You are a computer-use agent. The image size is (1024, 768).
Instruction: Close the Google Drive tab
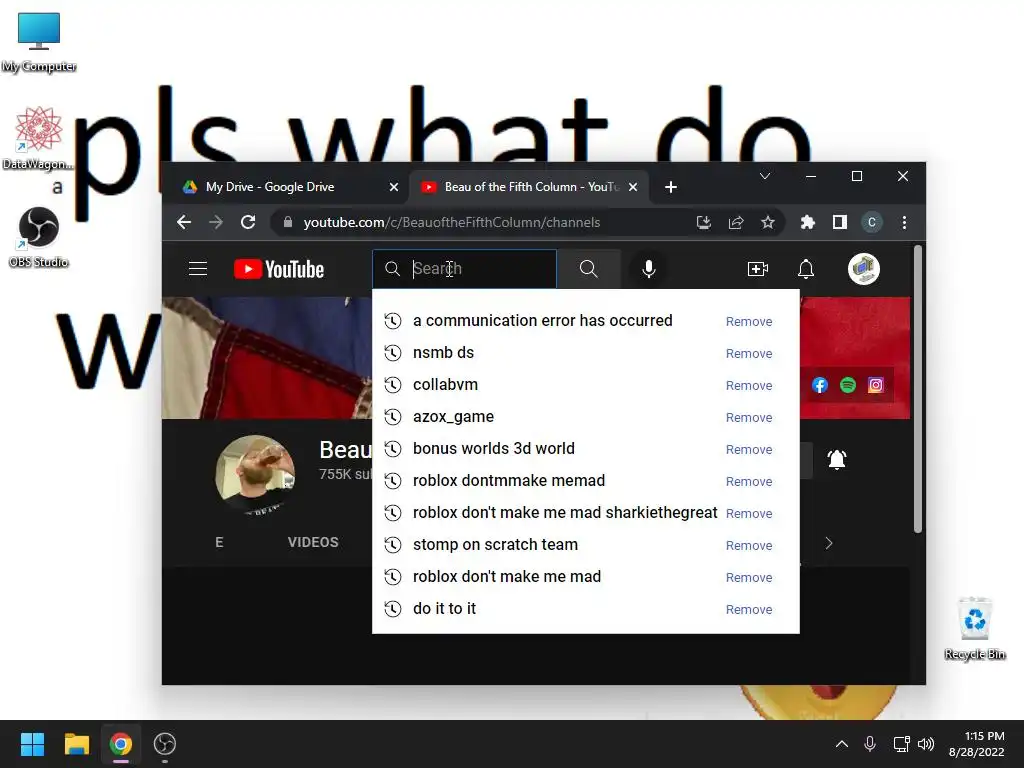pos(394,187)
